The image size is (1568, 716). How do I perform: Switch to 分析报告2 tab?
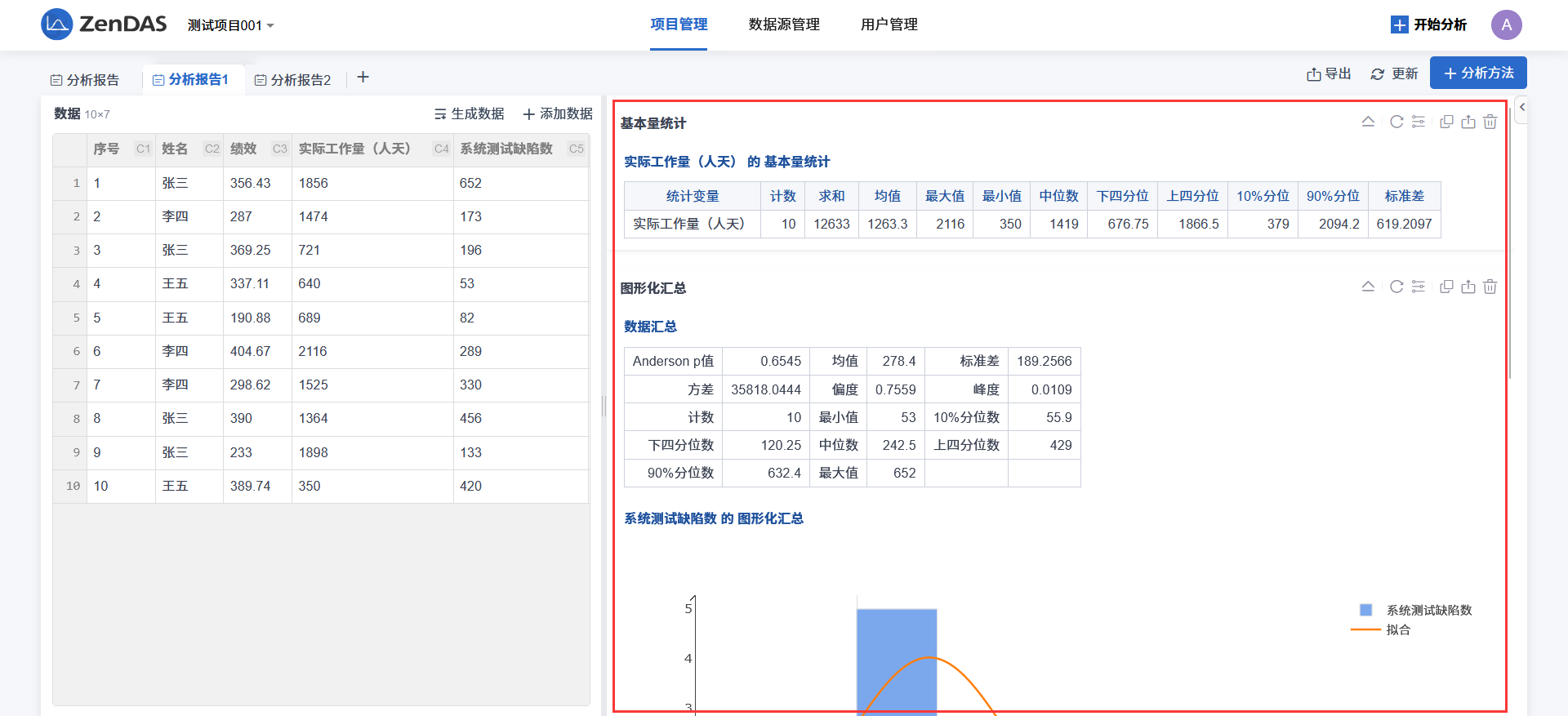293,80
